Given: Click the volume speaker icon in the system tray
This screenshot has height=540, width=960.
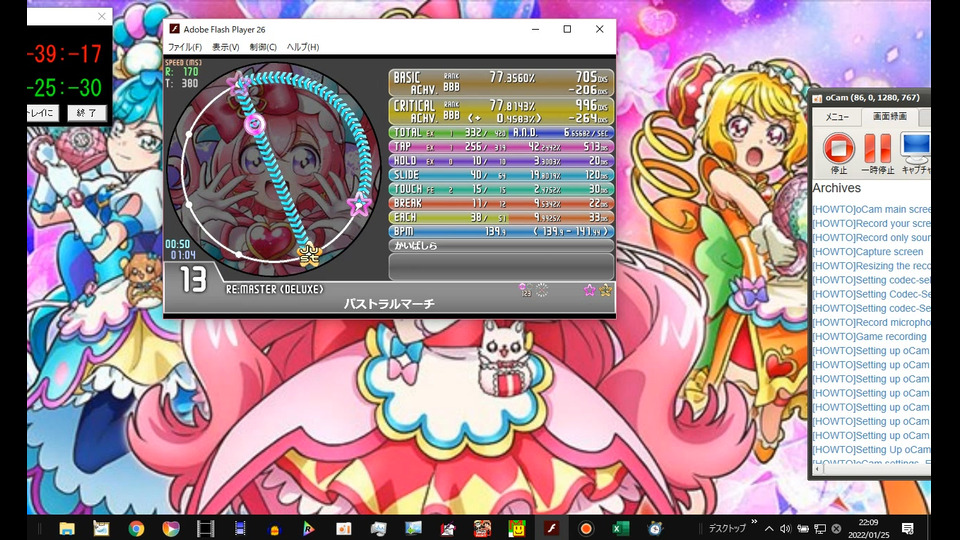Looking at the screenshot, I should (x=786, y=528).
